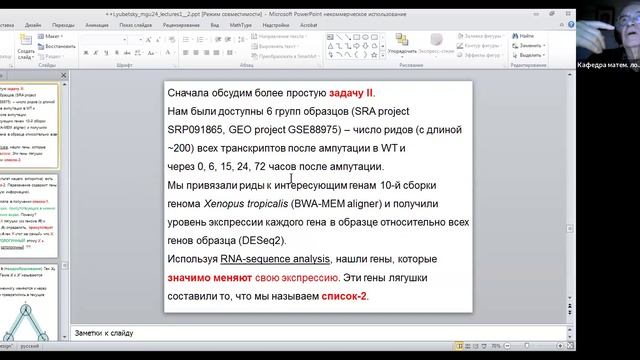Click the Восстановить (Reset) slide button
Screen dimensions: 640x360
point(57,46)
